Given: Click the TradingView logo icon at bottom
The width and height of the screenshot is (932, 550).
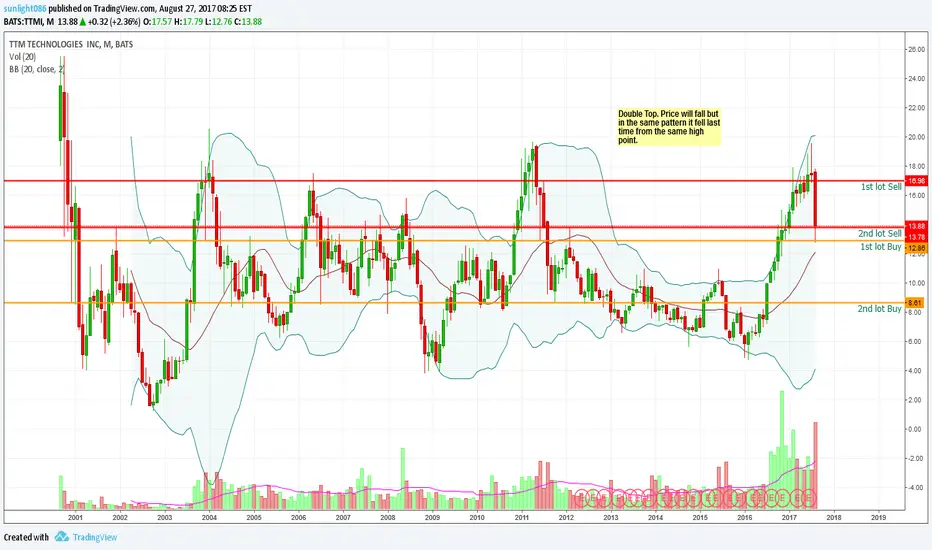Looking at the screenshot, I should [x=62, y=537].
